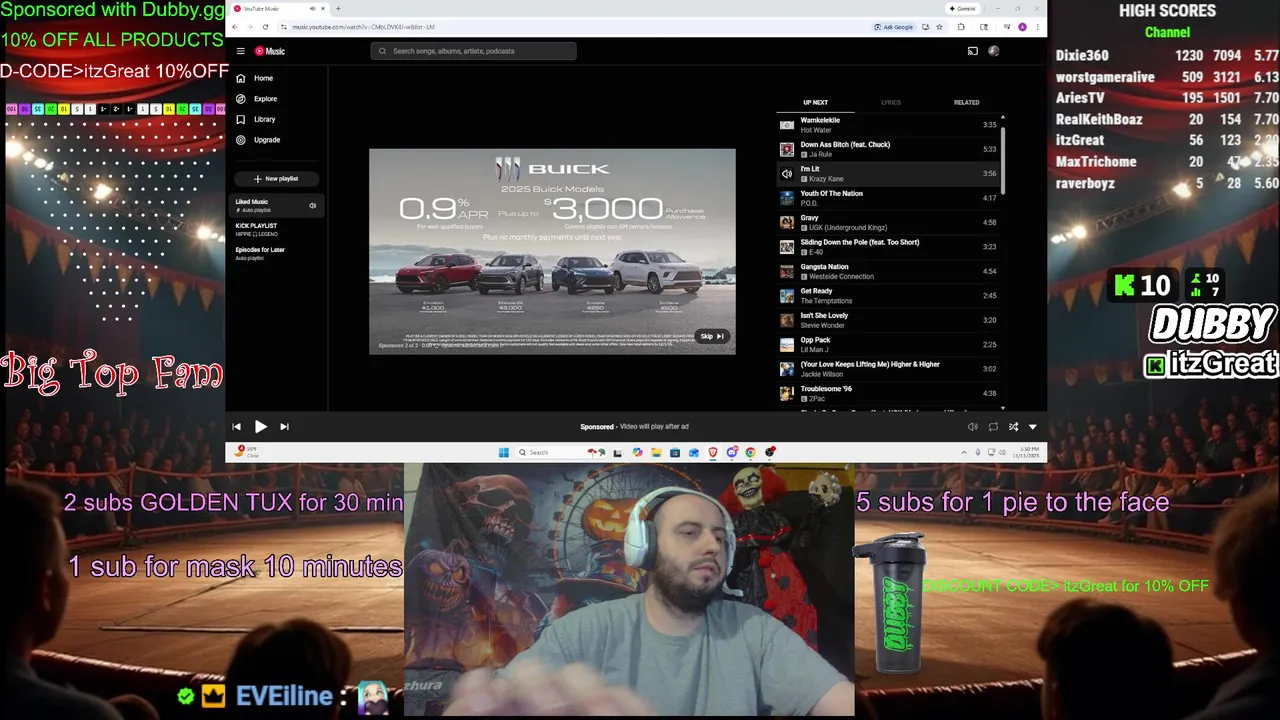Open a new browser tab
Viewport: 1280px width, 720px height.
[x=338, y=8]
